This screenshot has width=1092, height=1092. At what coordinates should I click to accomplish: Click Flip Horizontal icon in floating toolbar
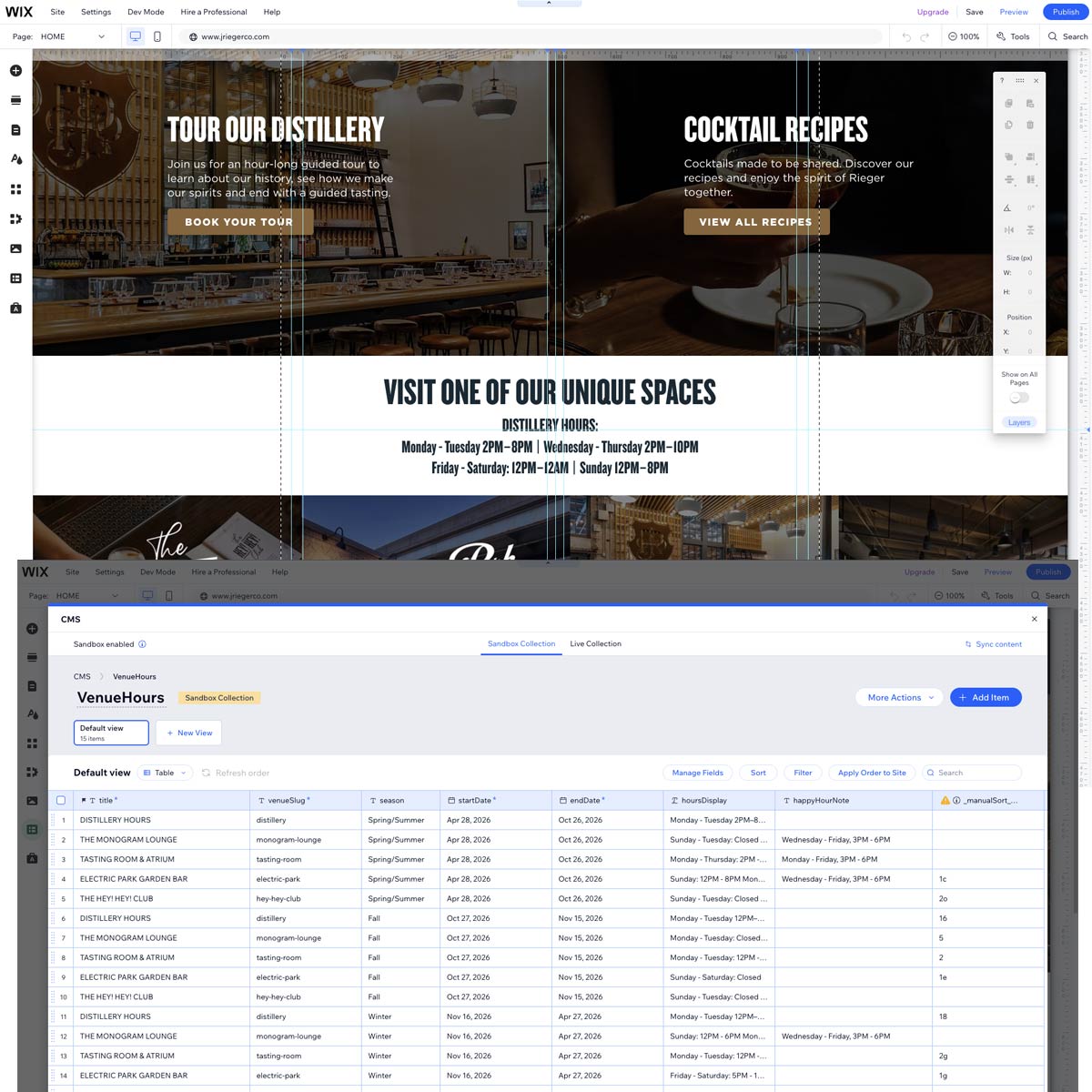click(1008, 230)
